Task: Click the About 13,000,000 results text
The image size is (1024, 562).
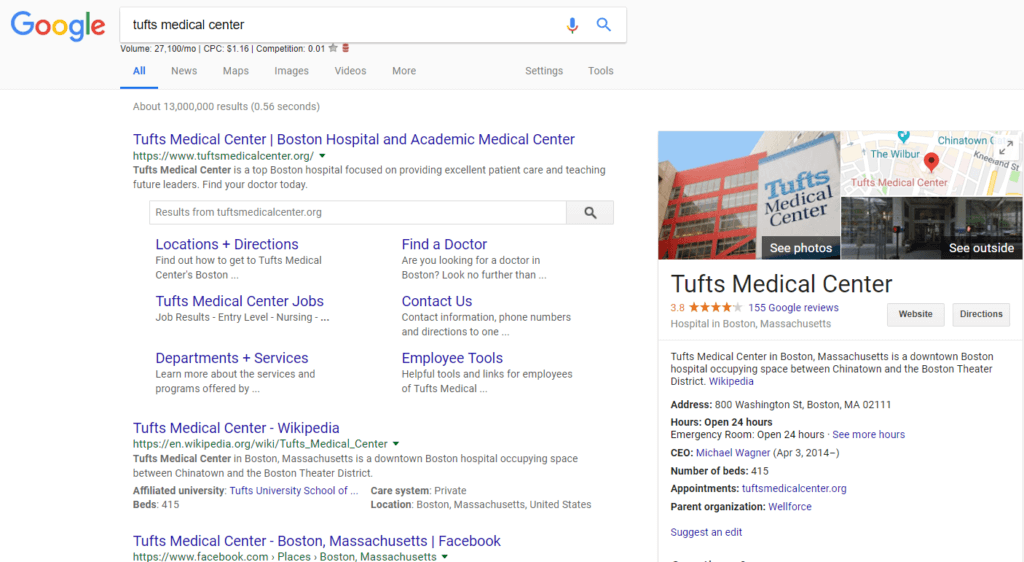Action: (x=226, y=106)
